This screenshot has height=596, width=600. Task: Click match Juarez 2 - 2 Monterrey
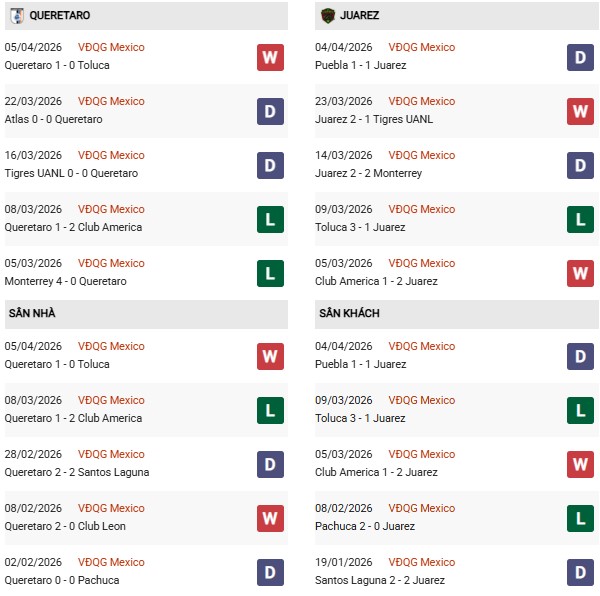click(x=368, y=173)
